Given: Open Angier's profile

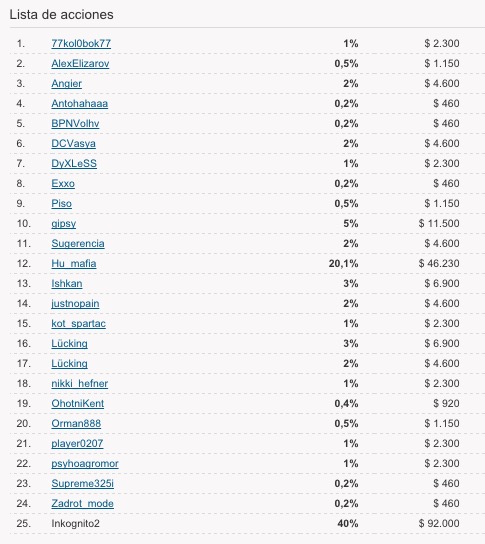Looking at the screenshot, I should [67, 84].
